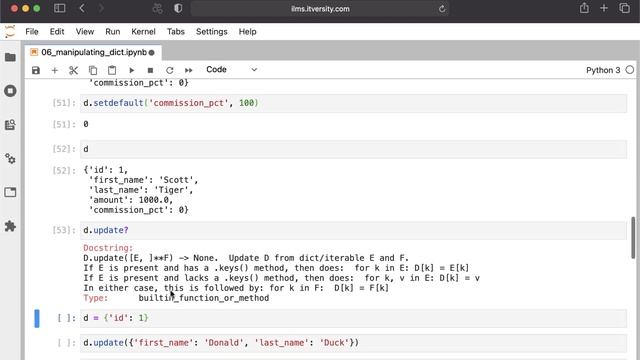Select the 06_manipulating_dict.ipynb tab

click(93, 52)
